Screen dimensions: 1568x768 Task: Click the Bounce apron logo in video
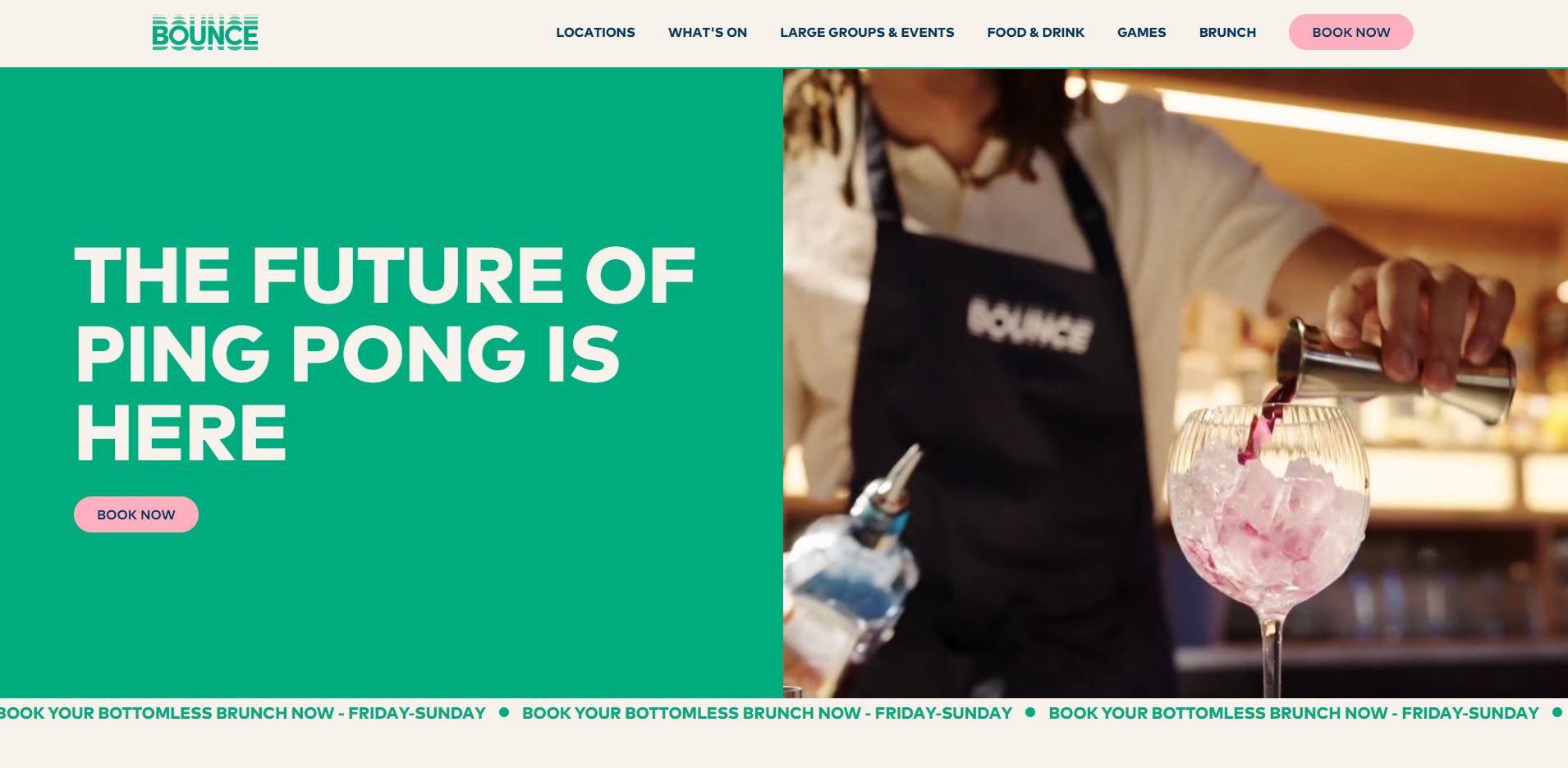pos(1029,327)
